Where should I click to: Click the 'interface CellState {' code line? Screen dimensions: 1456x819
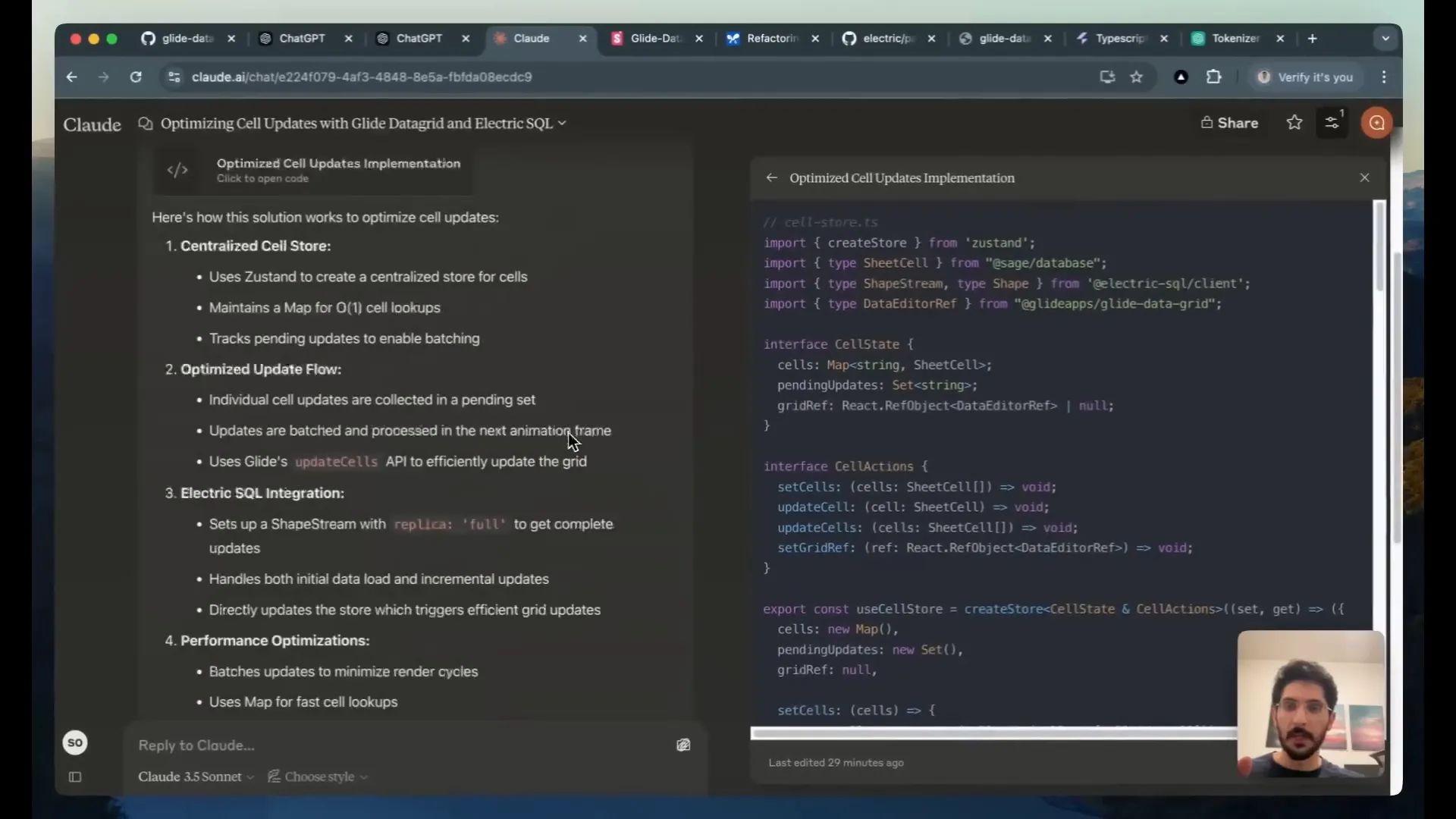pos(839,344)
